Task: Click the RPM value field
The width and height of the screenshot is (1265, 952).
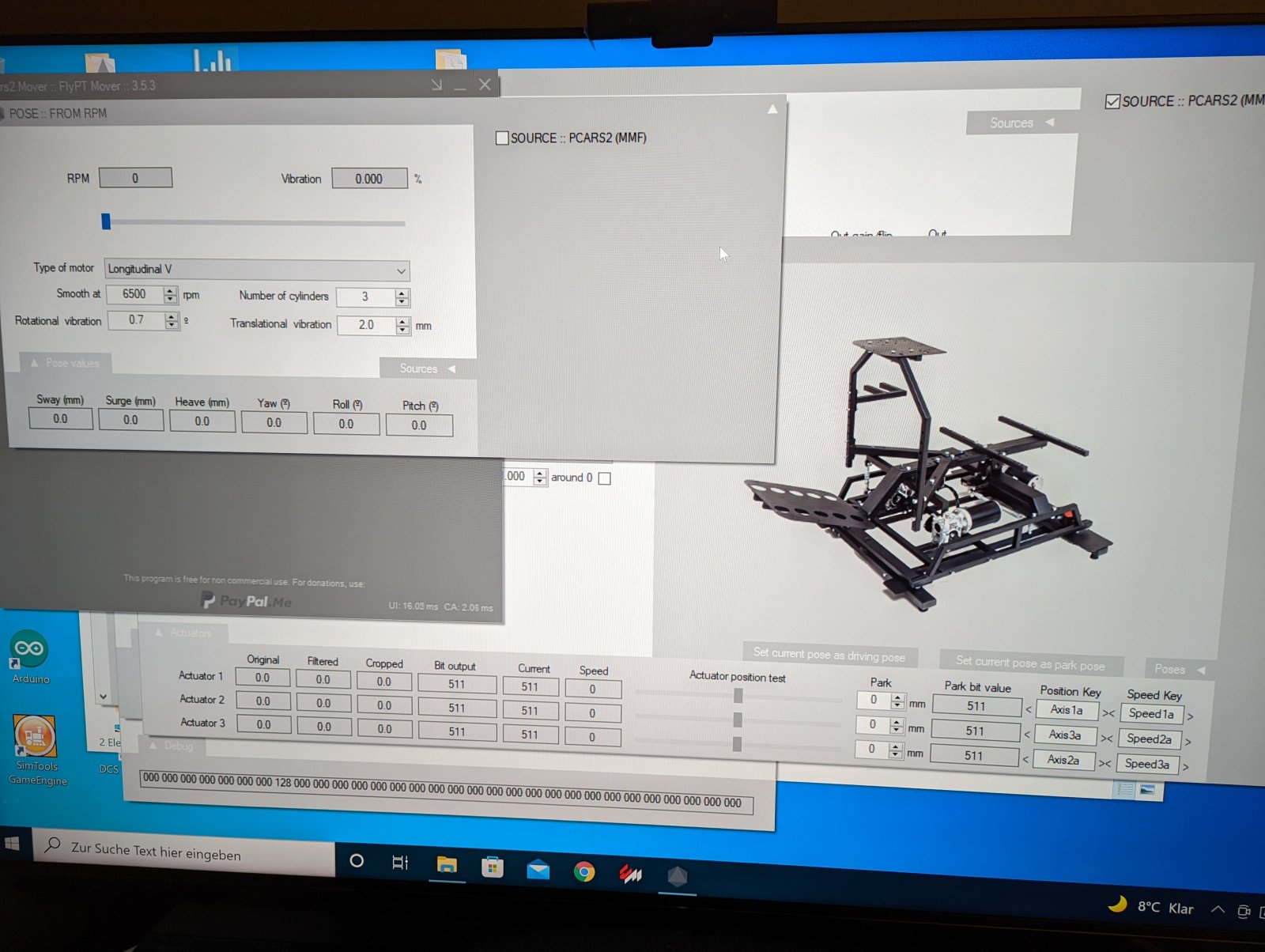Action: (135, 178)
